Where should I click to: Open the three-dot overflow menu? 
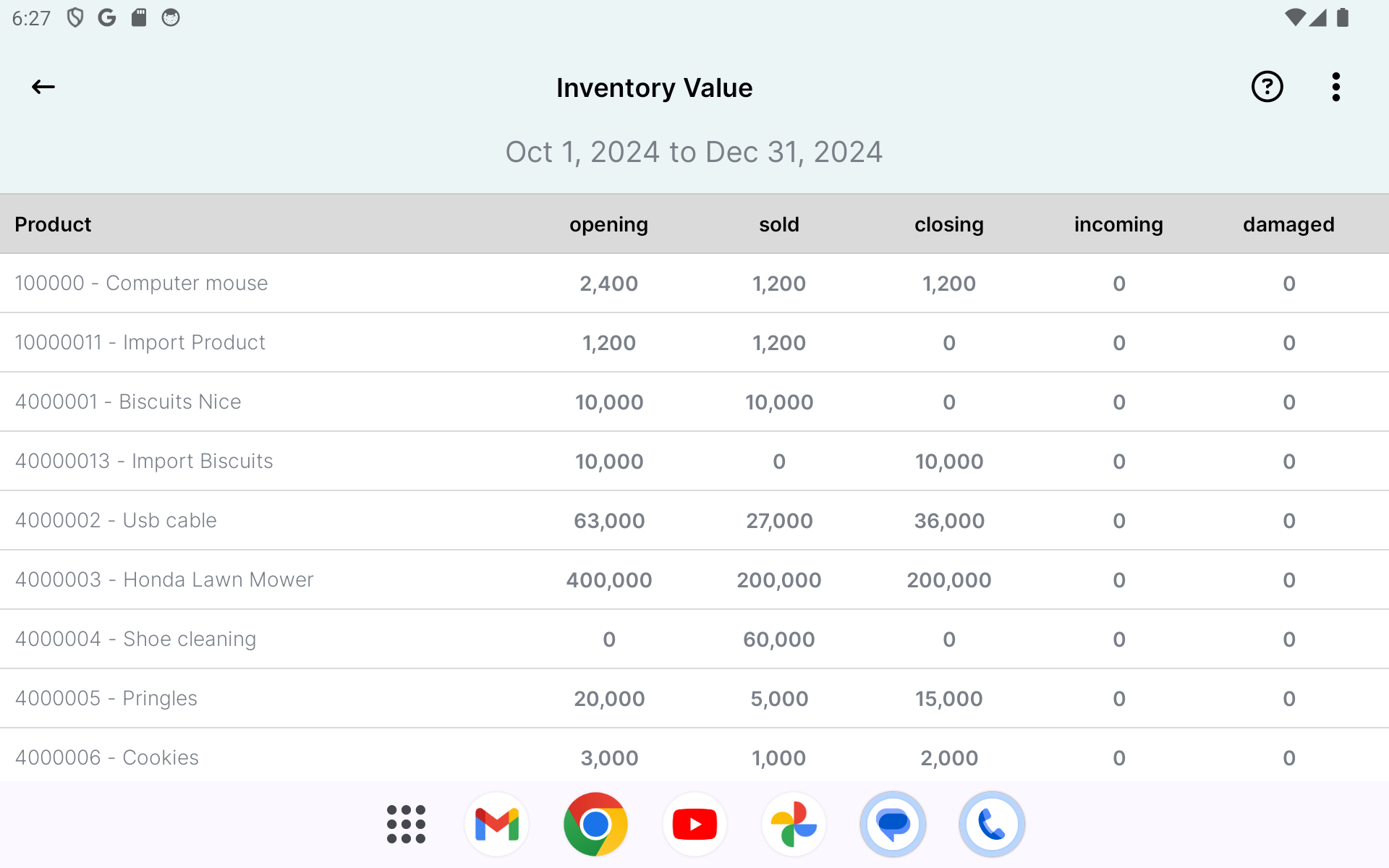pyautogui.click(x=1335, y=88)
